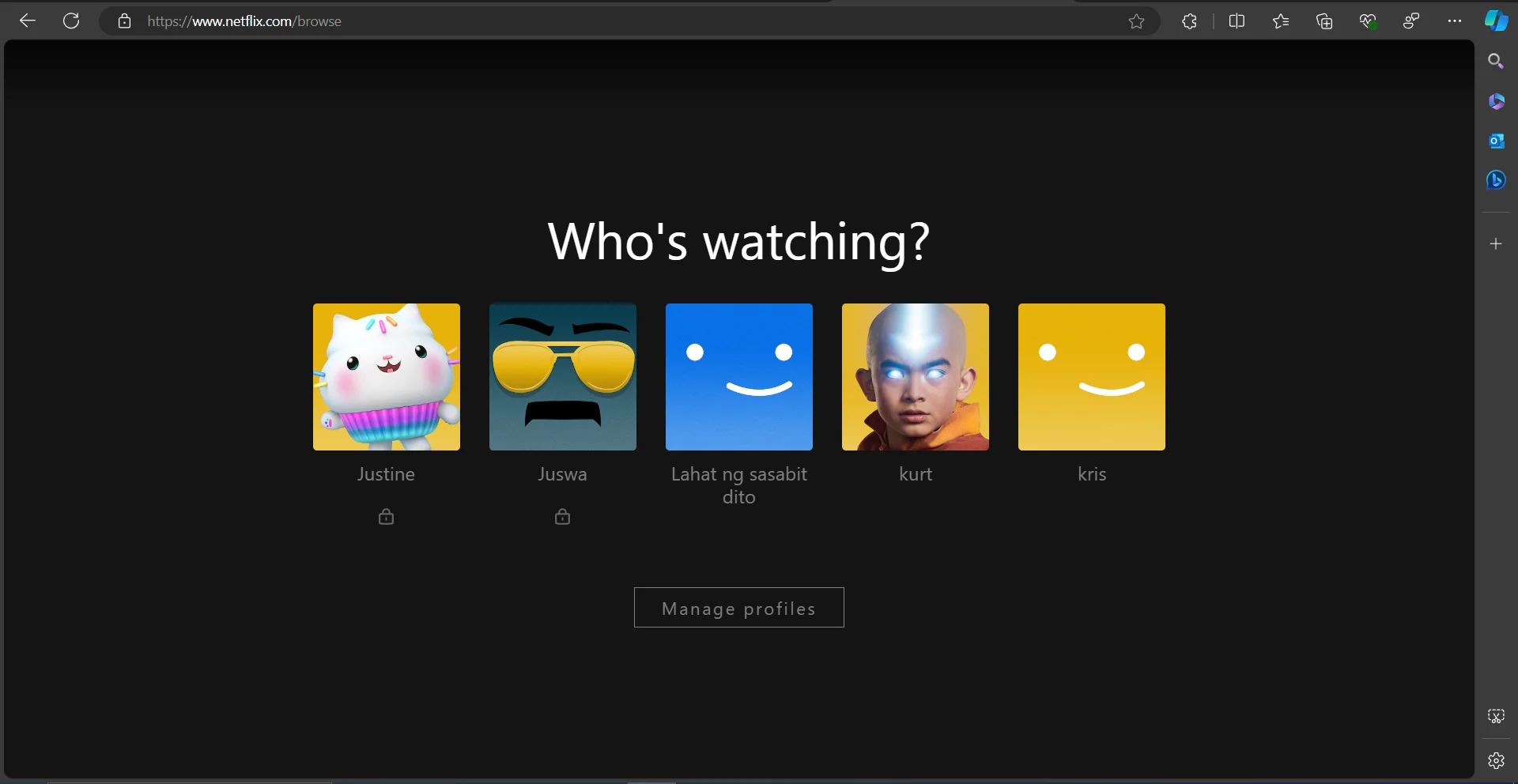This screenshot has width=1518, height=784.
Task: Refresh the Netflix page
Action: [x=71, y=21]
